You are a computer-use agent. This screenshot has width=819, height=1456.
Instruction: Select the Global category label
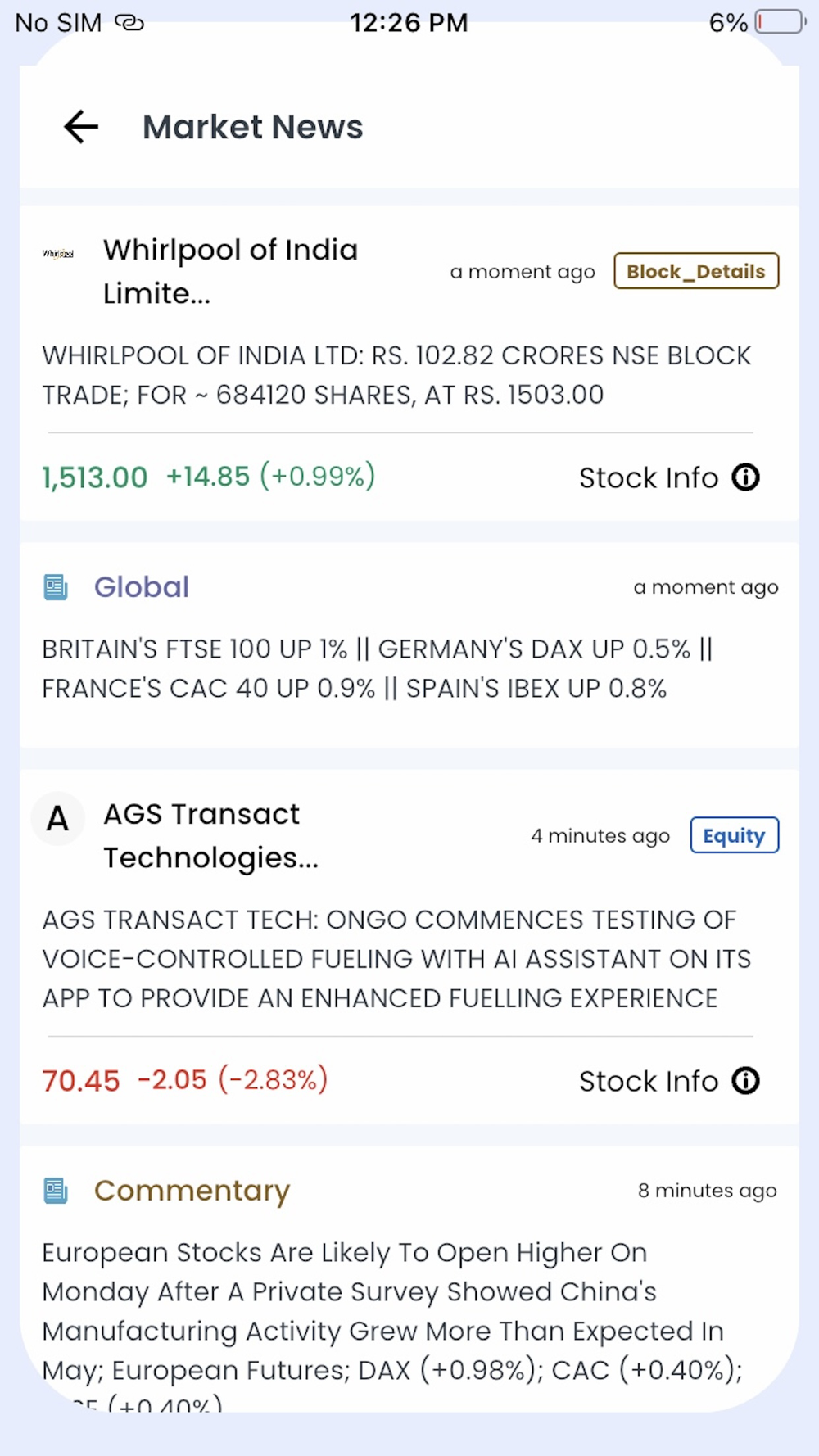point(142,587)
